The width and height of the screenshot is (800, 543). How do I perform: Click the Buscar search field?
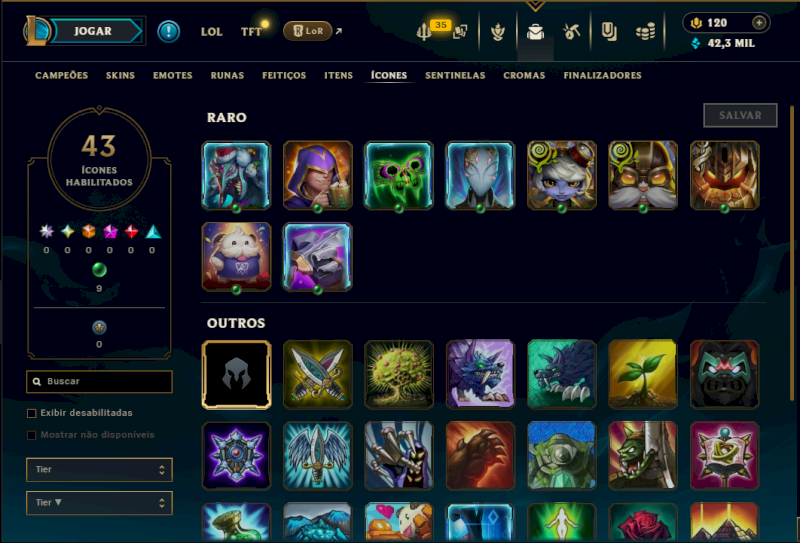pos(99,381)
